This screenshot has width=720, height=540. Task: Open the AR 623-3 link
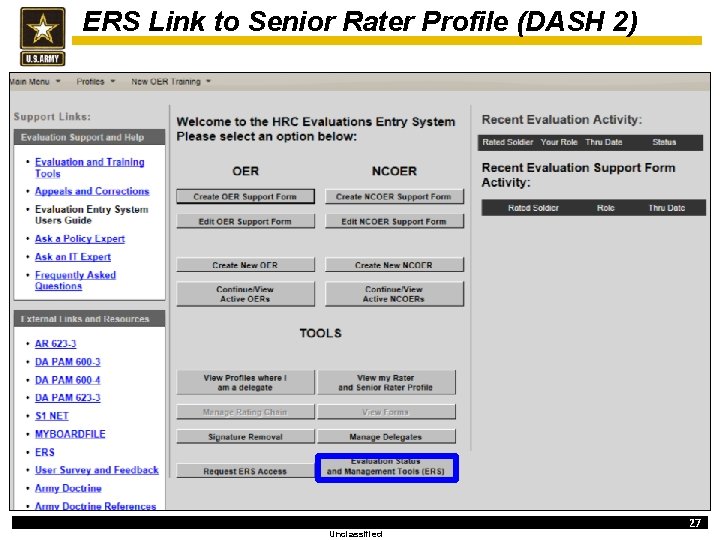[x=56, y=343]
